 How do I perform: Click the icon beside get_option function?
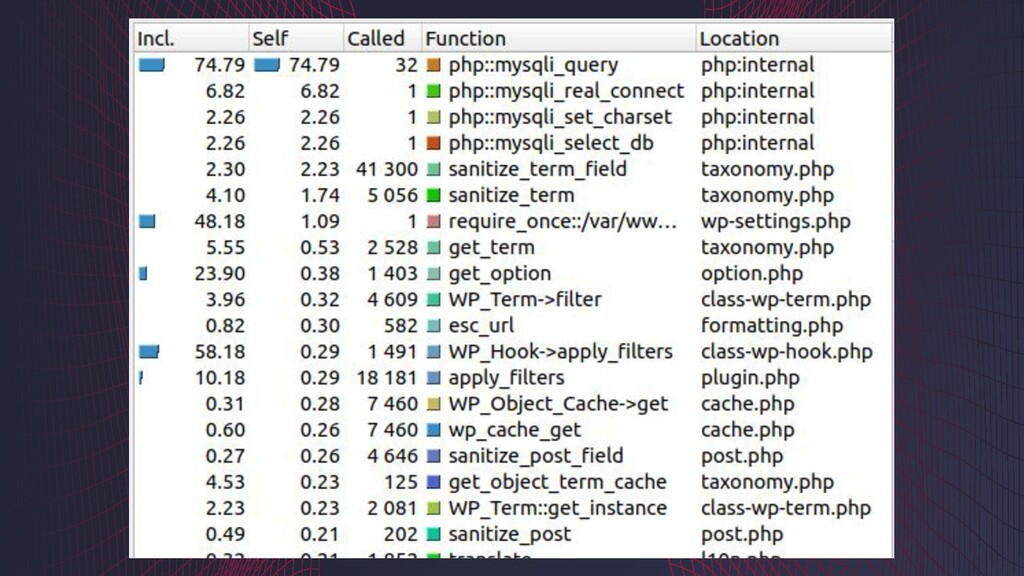pyautogui.click(x=433, y=273)
